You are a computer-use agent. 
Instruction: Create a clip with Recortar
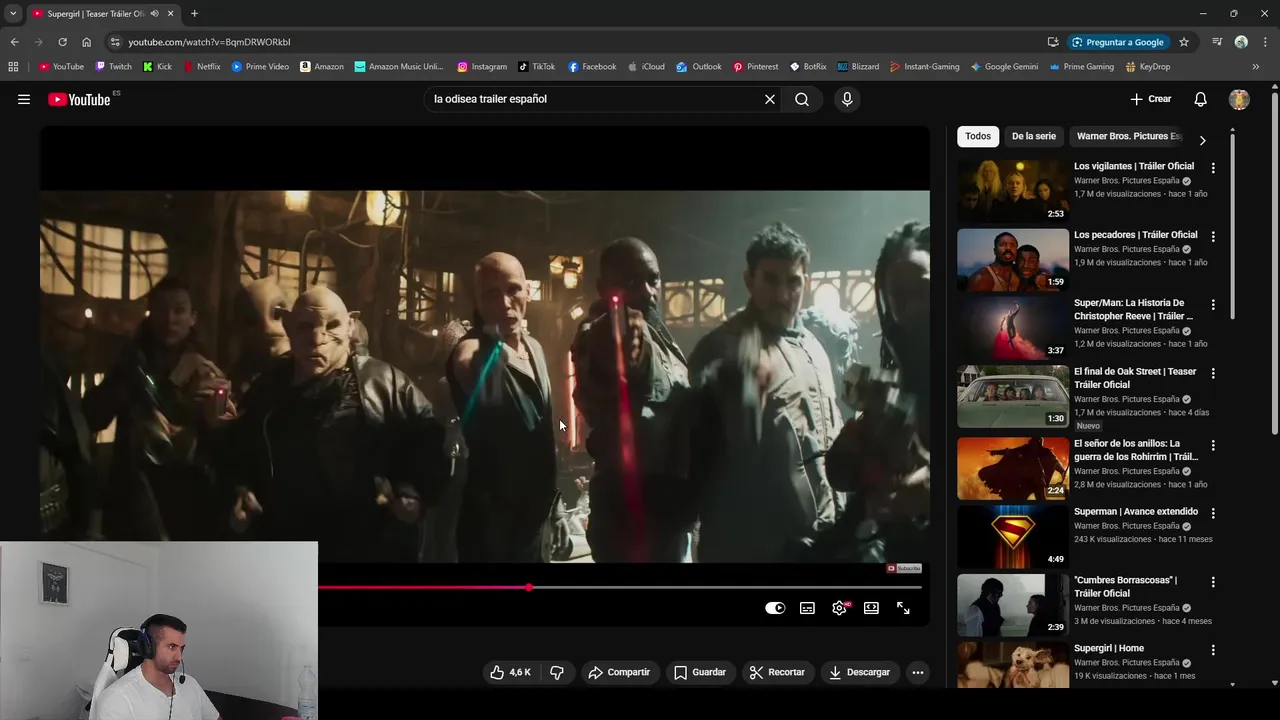coord(777,672)
